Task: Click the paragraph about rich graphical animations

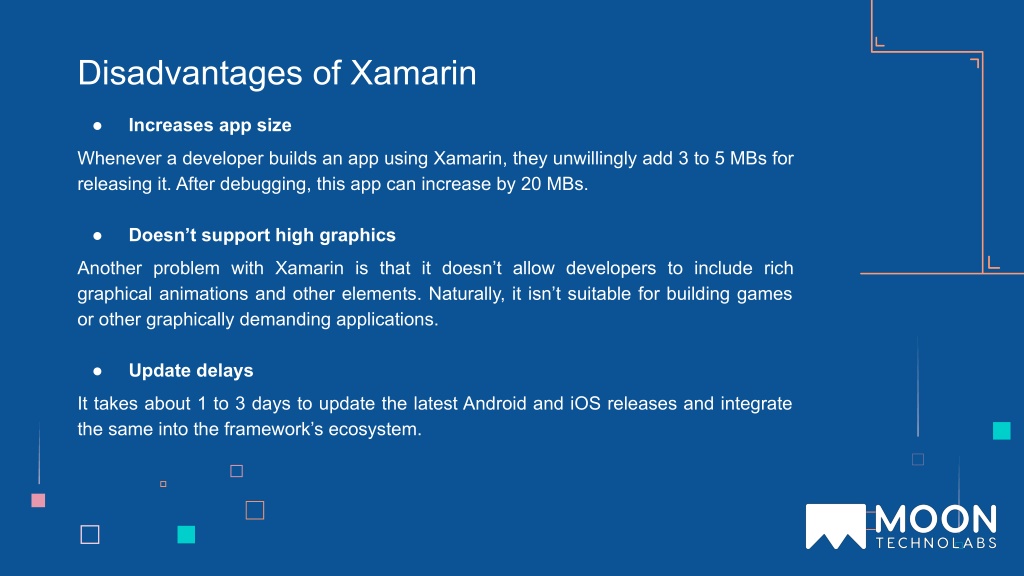Action: point(435,294)
